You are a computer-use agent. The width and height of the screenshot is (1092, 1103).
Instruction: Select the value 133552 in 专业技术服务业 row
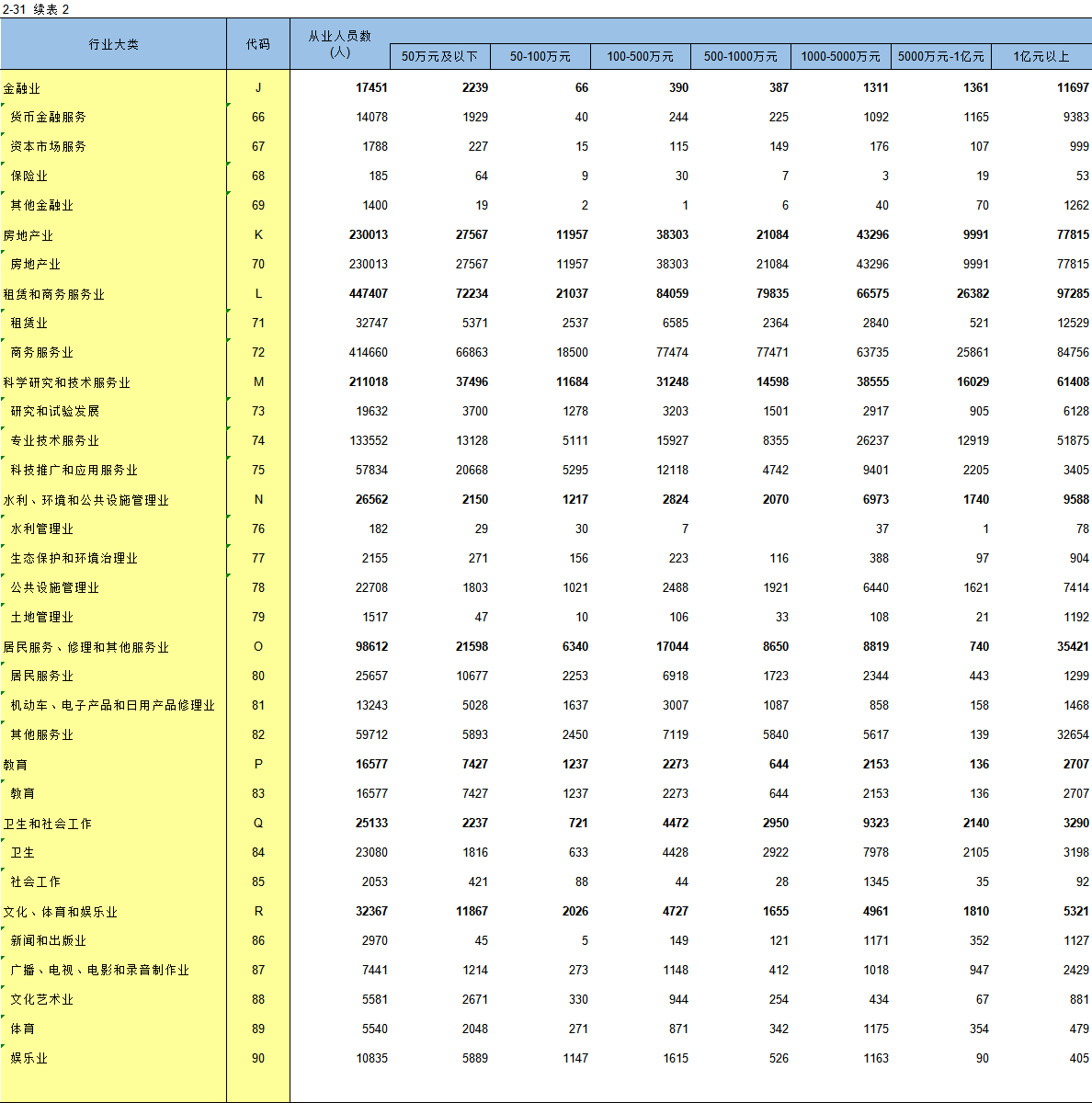point(369,441)
